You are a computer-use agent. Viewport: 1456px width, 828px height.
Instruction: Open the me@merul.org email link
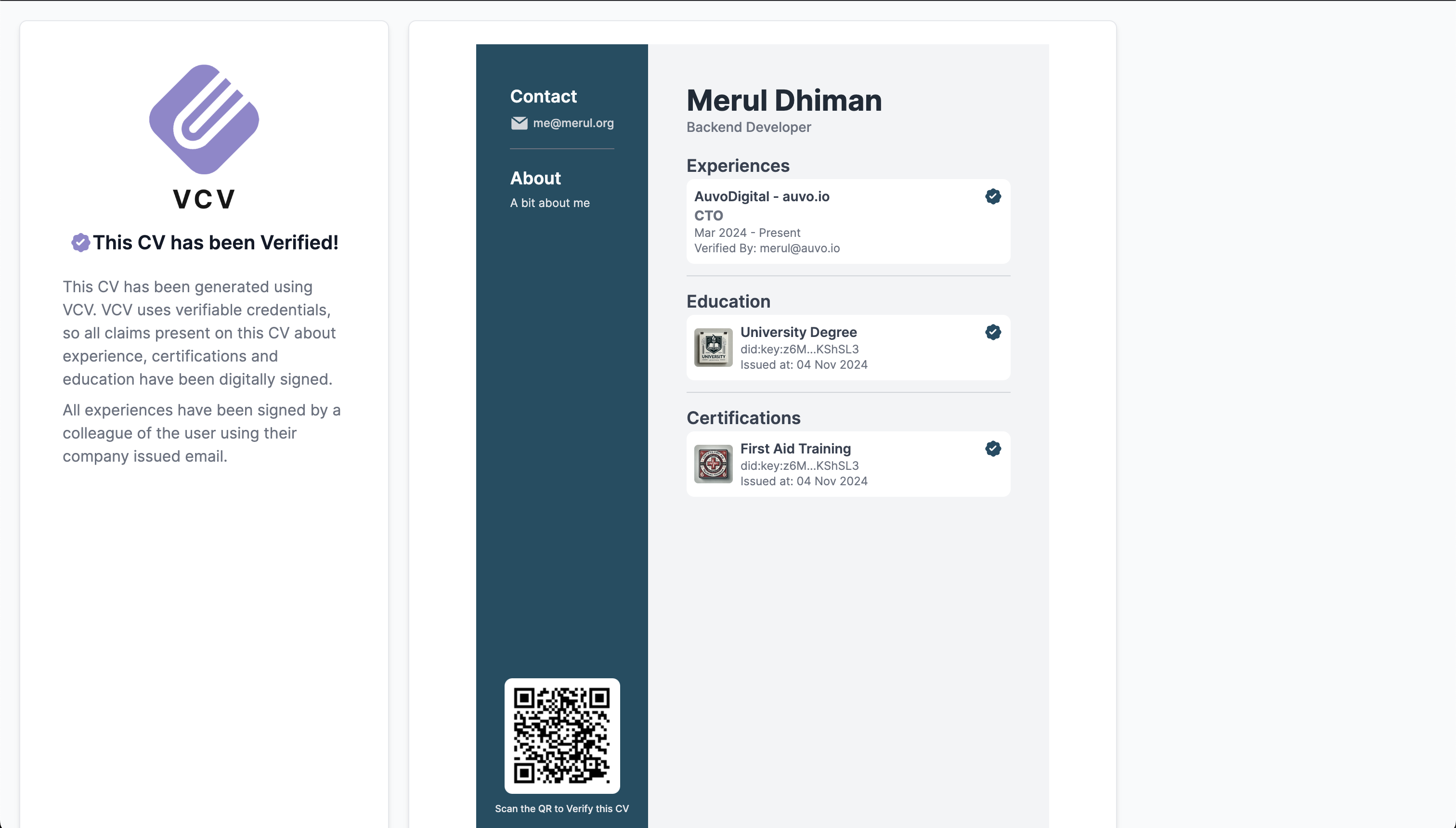point(573,123)
